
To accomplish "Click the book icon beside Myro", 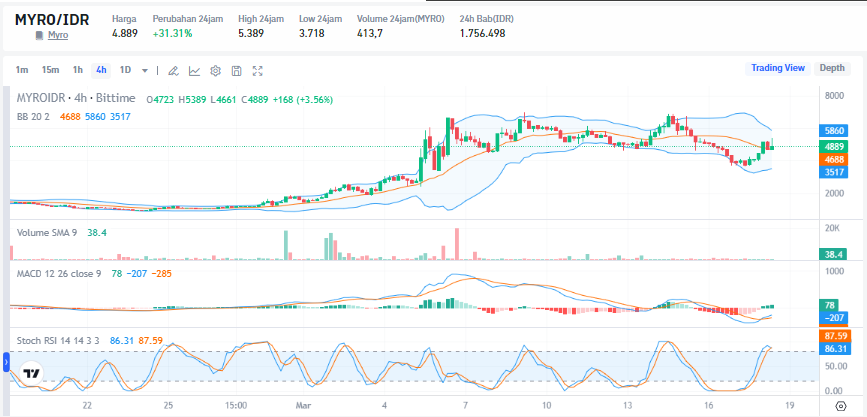I will [x=39, y=35].
